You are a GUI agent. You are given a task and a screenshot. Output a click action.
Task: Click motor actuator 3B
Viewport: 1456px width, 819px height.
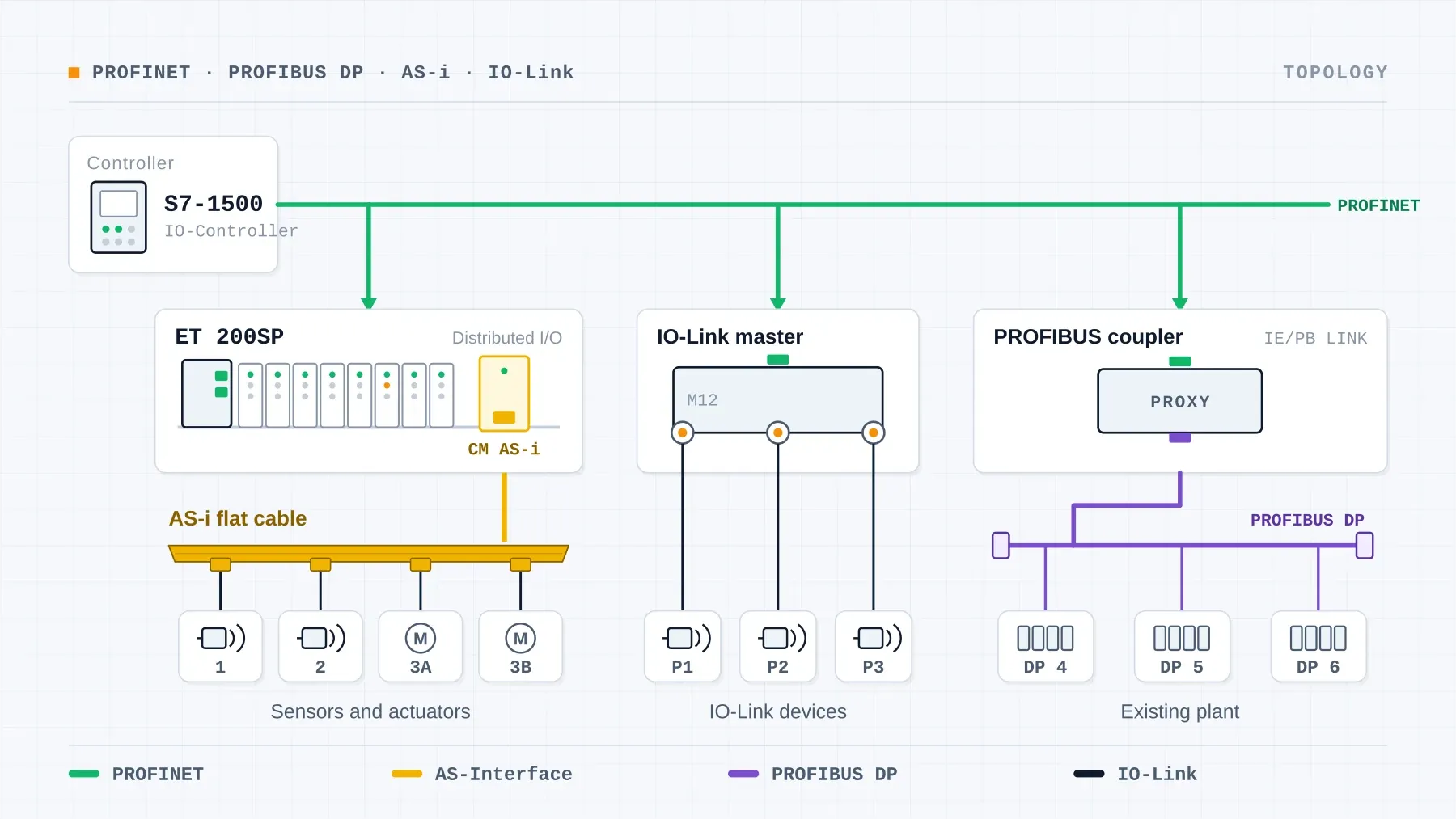pyautogui.click(x=521, y=646)
